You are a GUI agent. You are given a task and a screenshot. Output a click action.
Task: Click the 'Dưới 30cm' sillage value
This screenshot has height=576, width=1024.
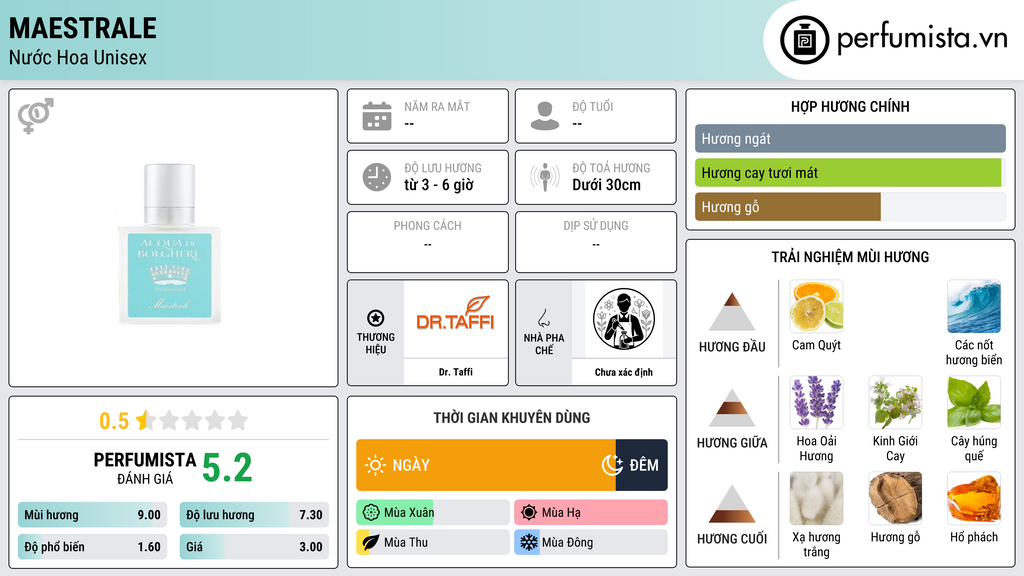[607, 185]
